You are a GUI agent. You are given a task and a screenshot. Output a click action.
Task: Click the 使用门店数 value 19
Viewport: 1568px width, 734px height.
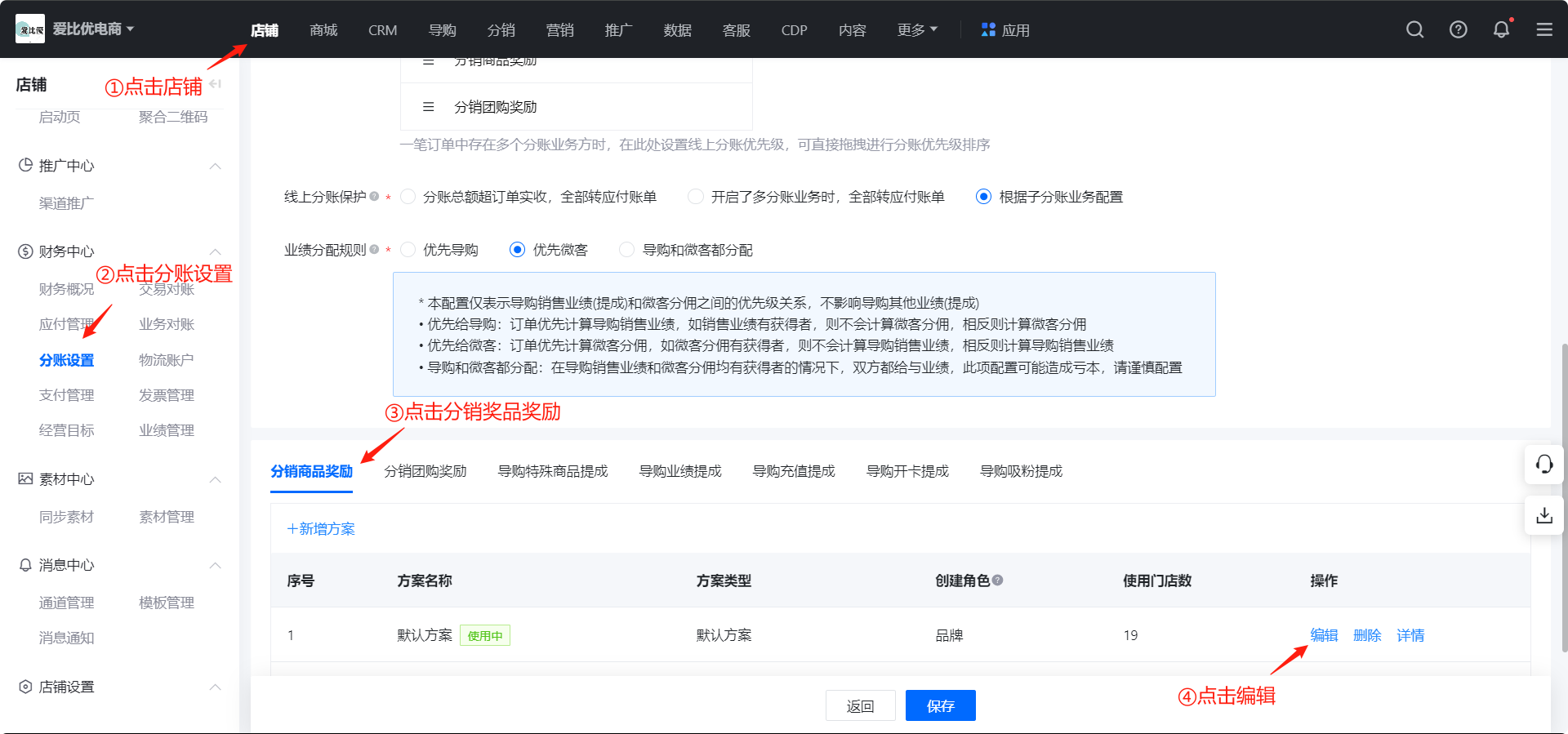click(1130, 635)
